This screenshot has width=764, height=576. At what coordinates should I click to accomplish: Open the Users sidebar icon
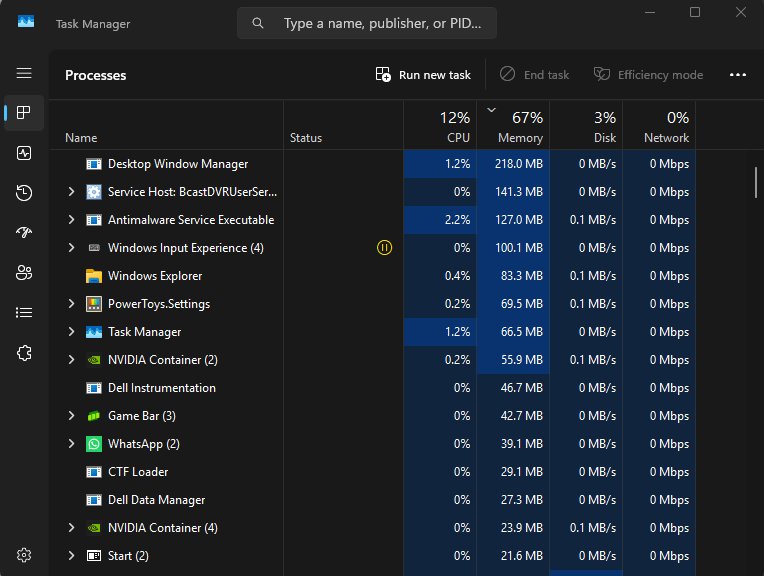24,272
